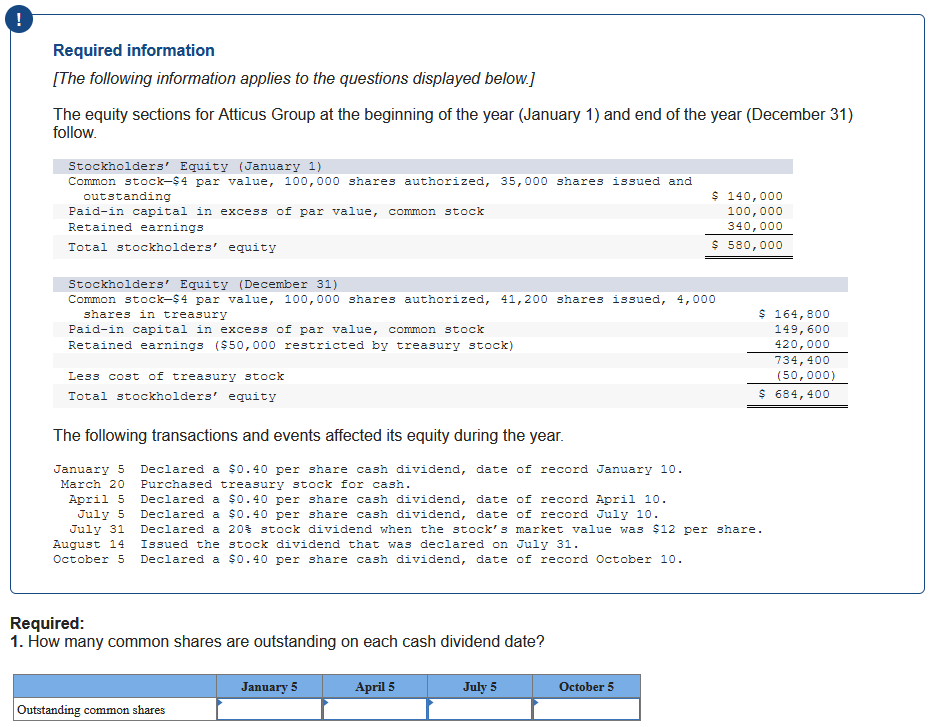Screen dimensions: 936x727
Task: Click the January 5 cash dividend transaction line
Action: click(x=368, y=469)
